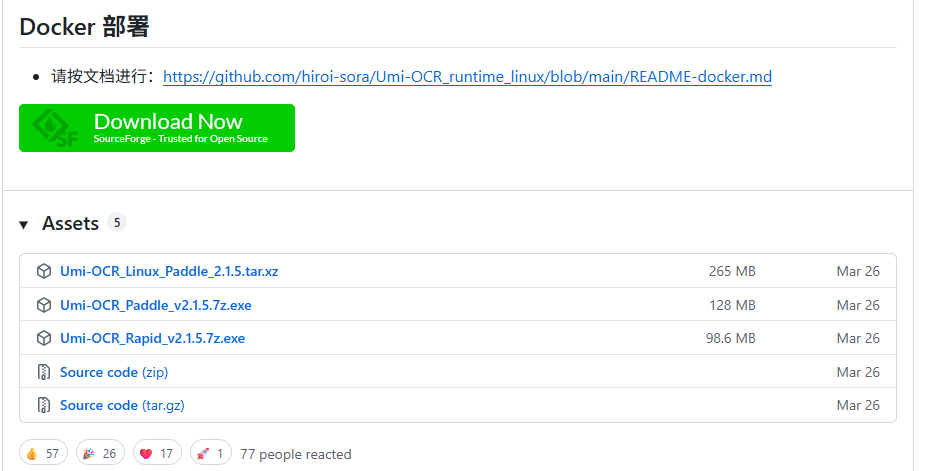
Task: Click the 265 MB size value
Action: [x=732, y=271]
